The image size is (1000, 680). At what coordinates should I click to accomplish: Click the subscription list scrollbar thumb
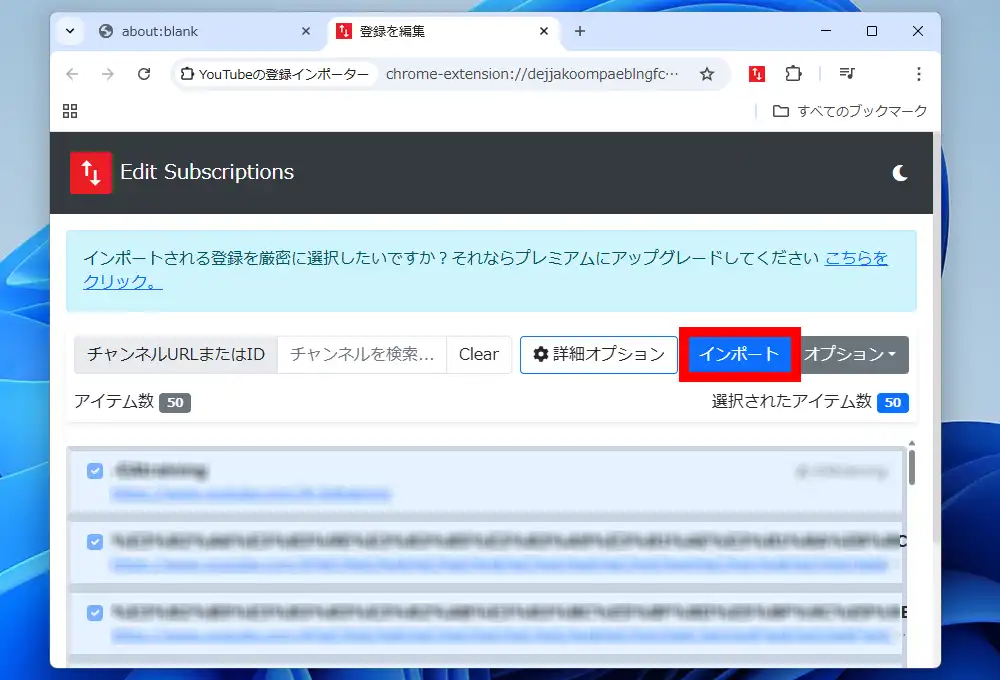click(912, 468)
